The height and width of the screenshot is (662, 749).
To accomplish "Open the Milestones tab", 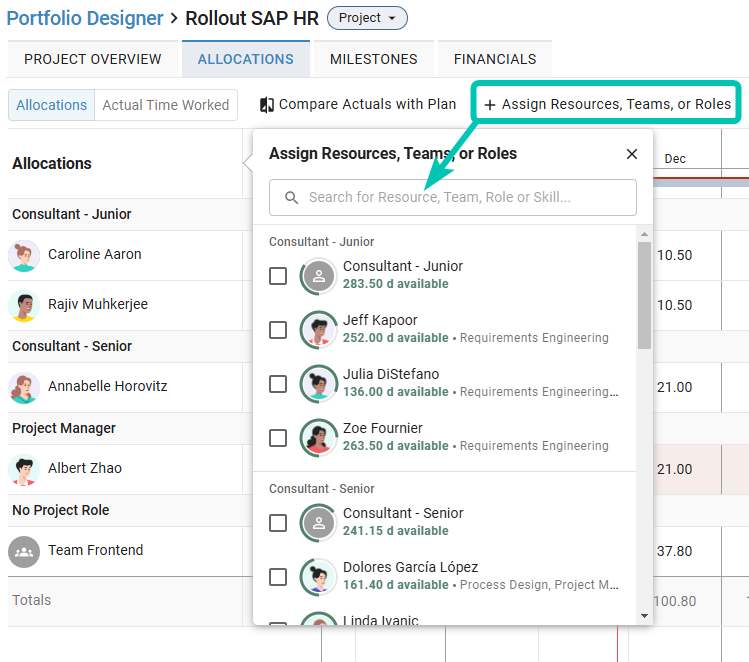I will tap(374, 59).
